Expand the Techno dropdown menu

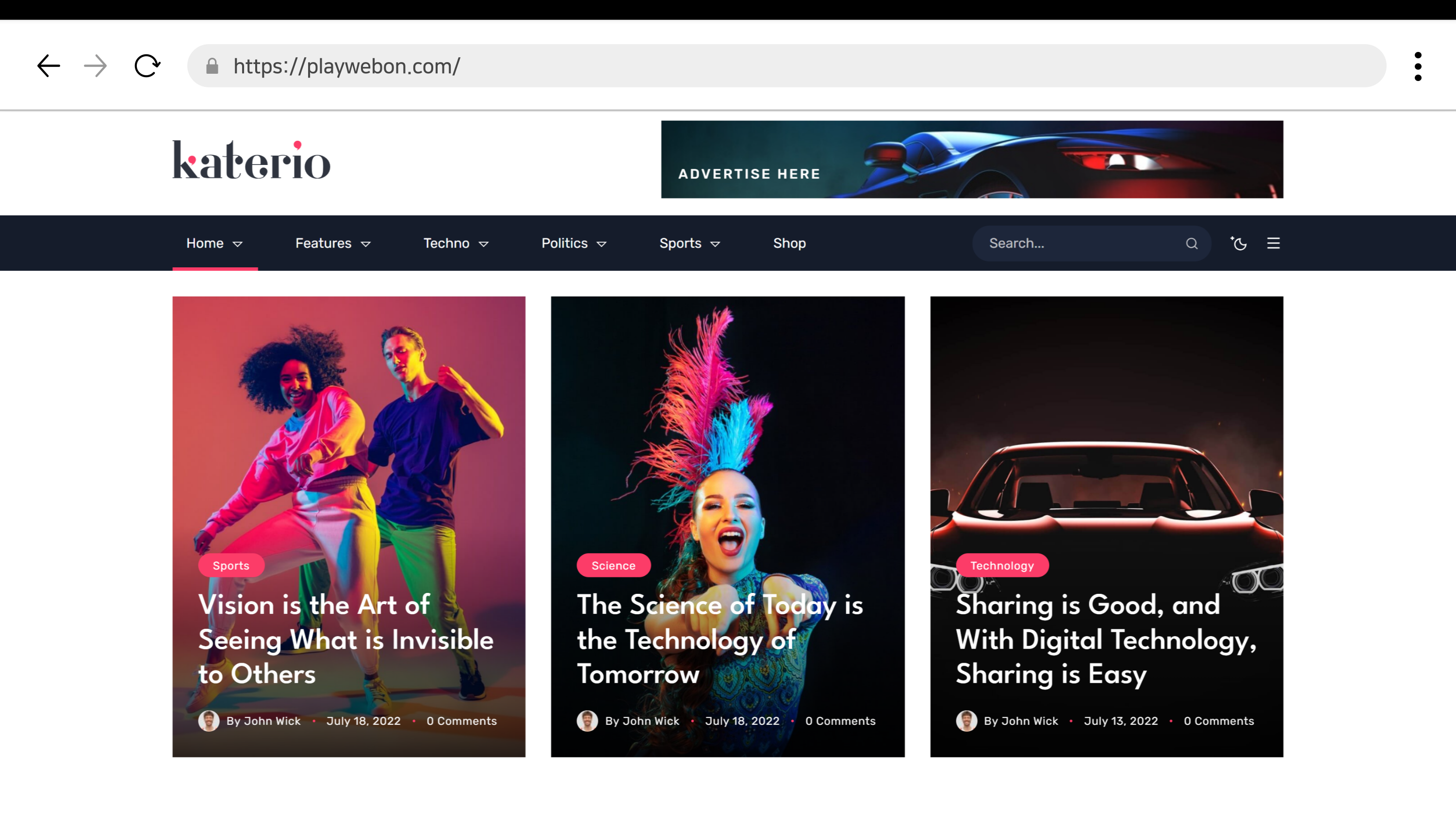pyautogui.click(x=456, y=244)
